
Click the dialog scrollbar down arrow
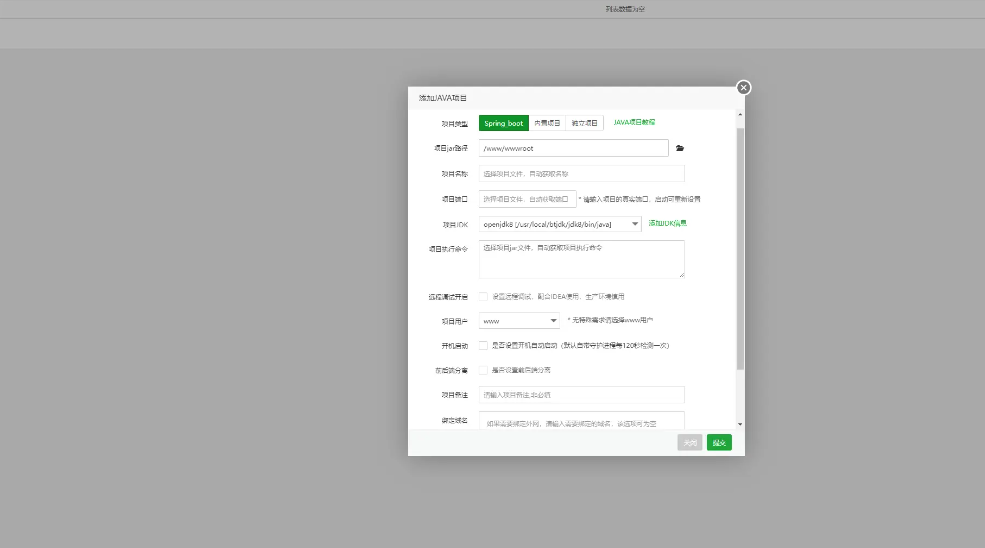coord(740,424)
